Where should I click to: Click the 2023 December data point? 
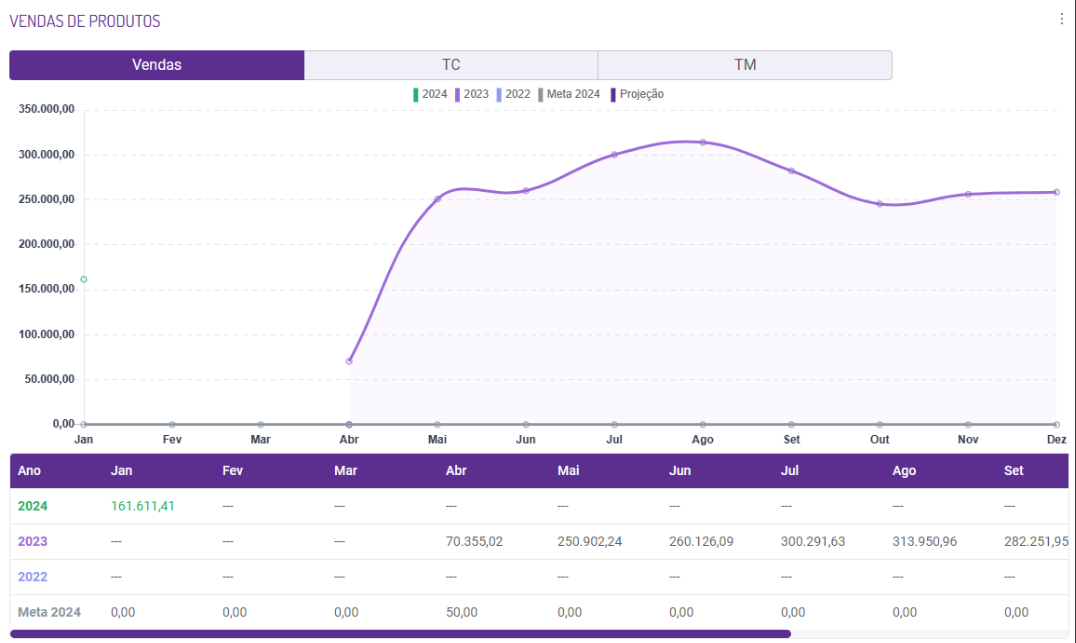(x=1056, y=192)
